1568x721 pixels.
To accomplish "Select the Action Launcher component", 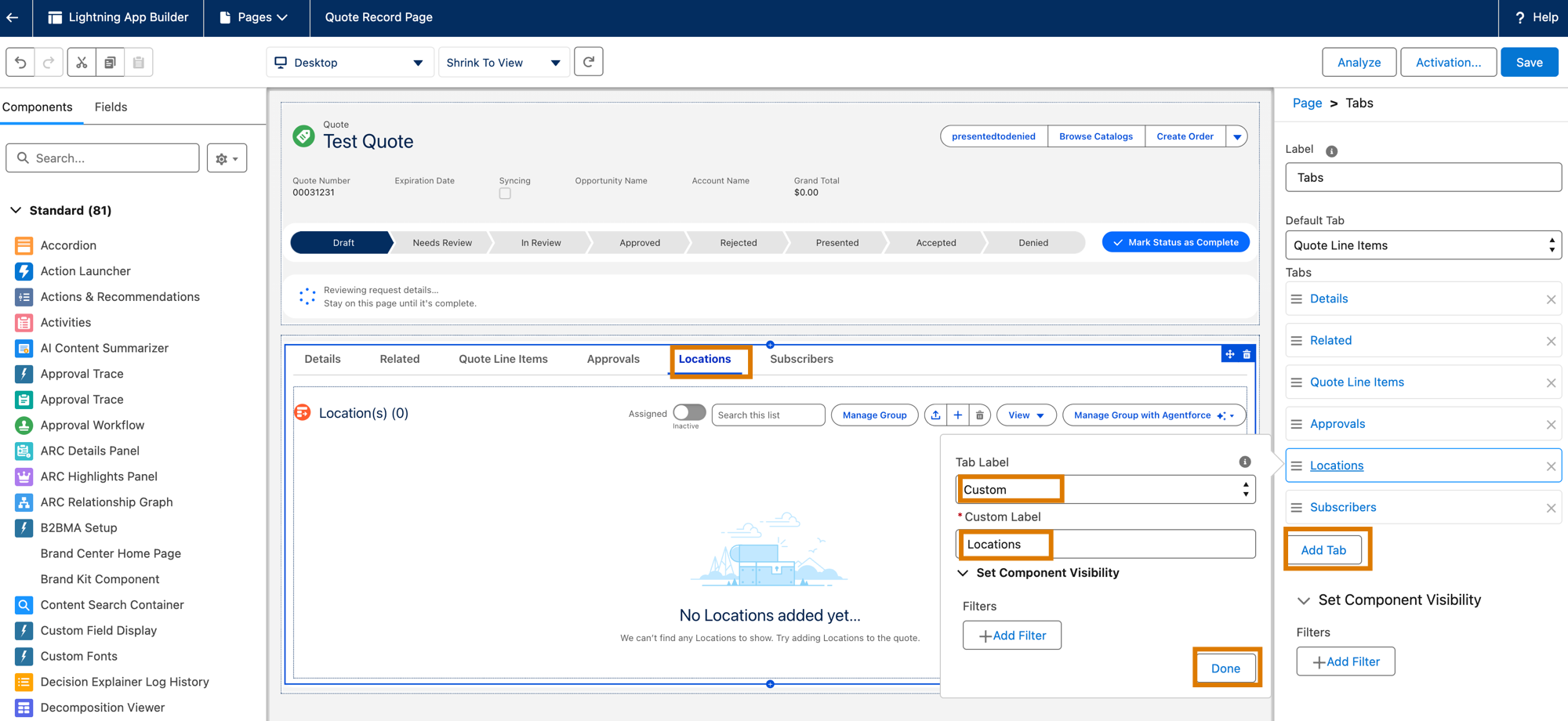I will click(85, 271).
